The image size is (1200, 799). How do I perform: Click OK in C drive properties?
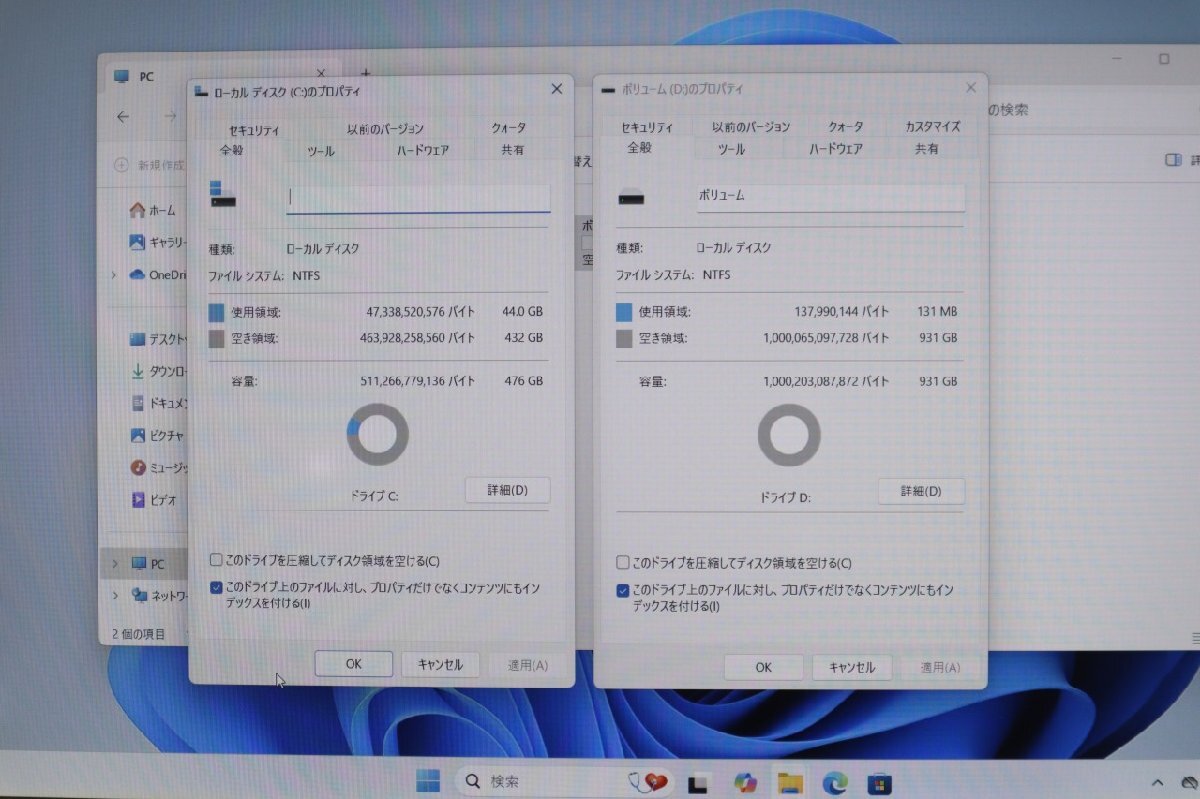point(353,664)
